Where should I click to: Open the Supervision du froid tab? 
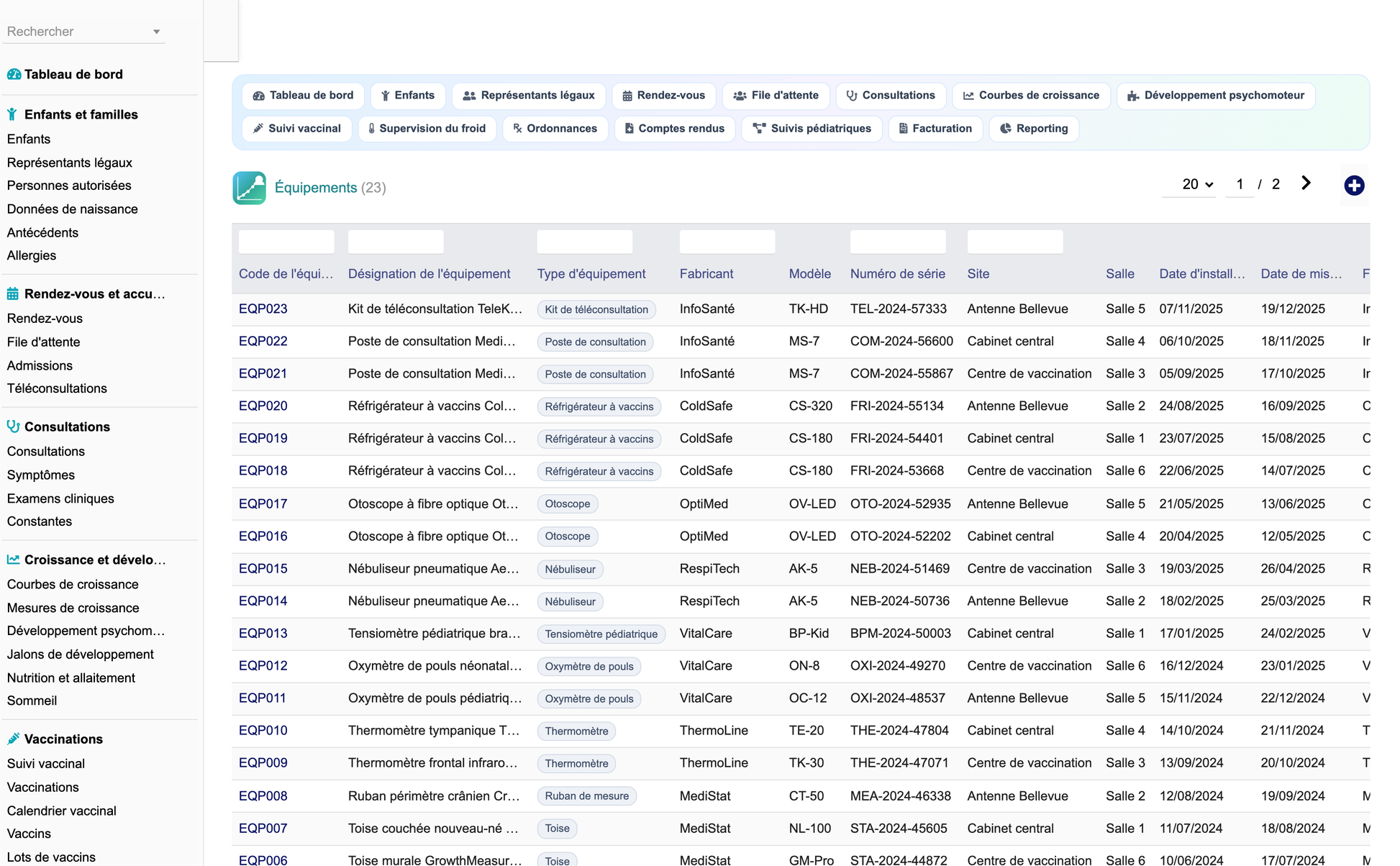point(427,129)
